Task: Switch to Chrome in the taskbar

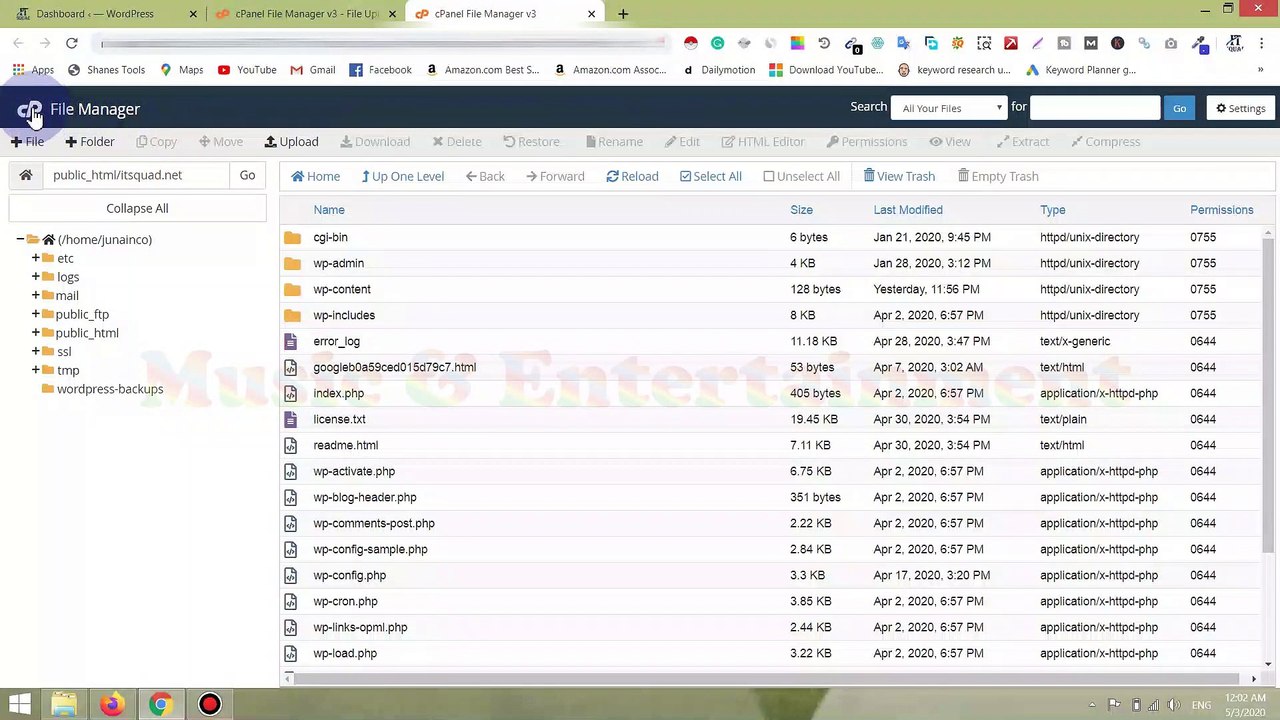Action: 160,704
